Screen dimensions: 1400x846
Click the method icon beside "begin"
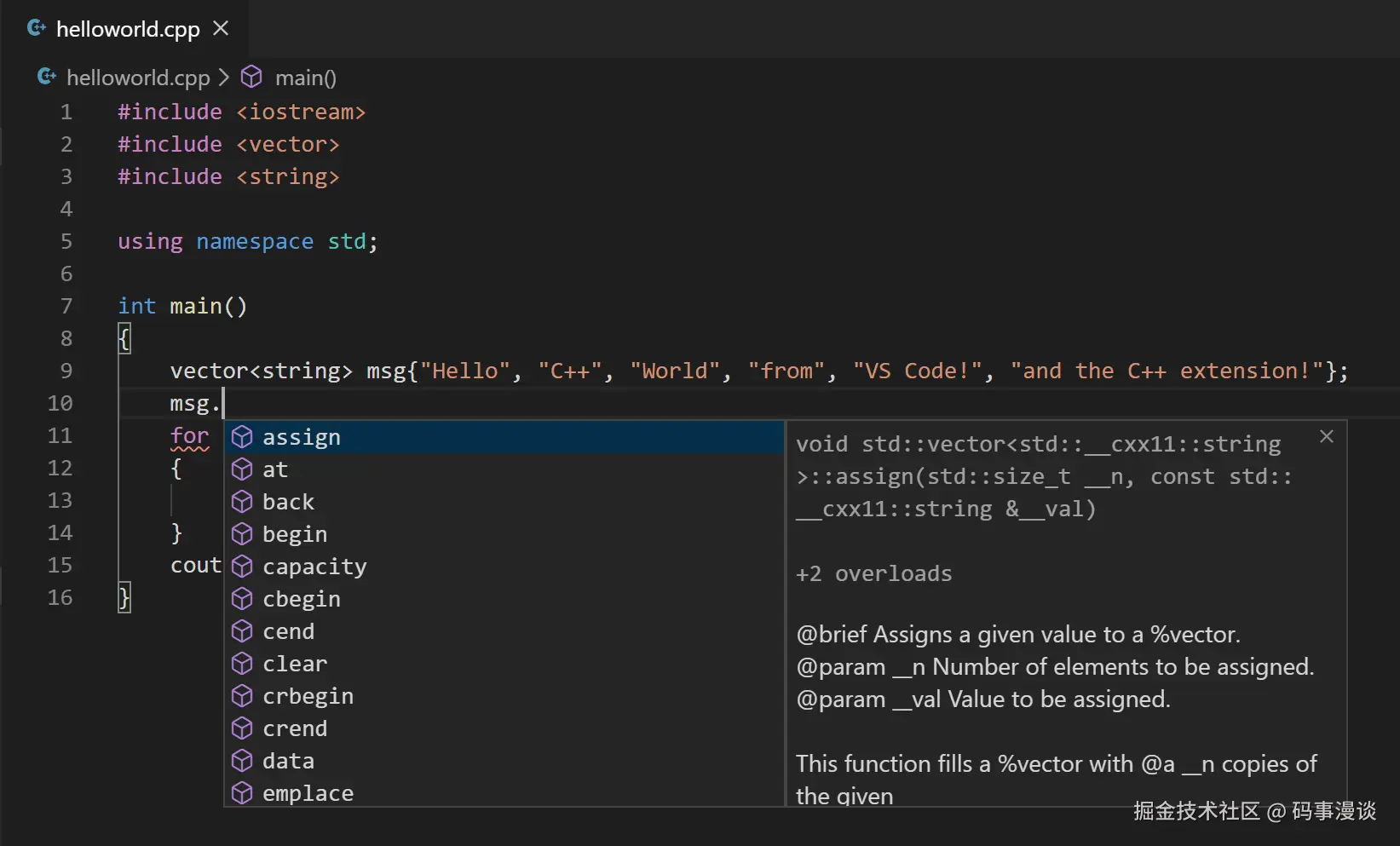[x=242, y=534]
